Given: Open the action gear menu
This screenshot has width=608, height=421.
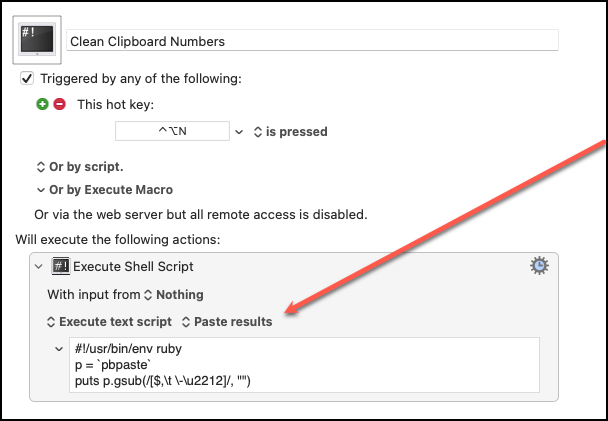Looking at the screenshot, I should tap(539, 265).
